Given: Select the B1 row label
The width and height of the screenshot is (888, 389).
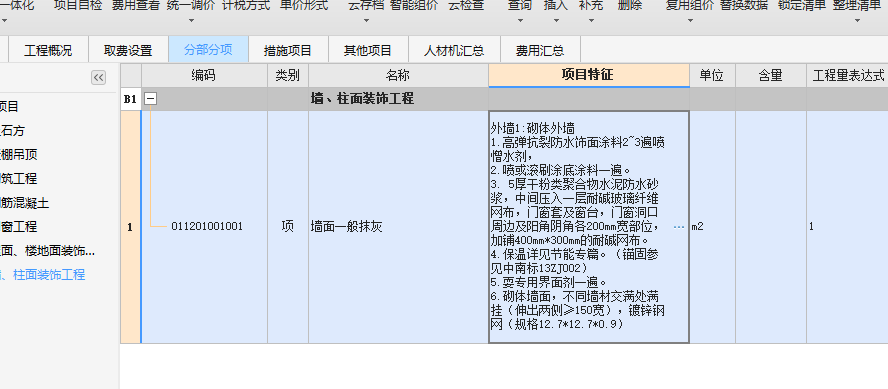Looking at the screenshot, I should pos(130,99).
